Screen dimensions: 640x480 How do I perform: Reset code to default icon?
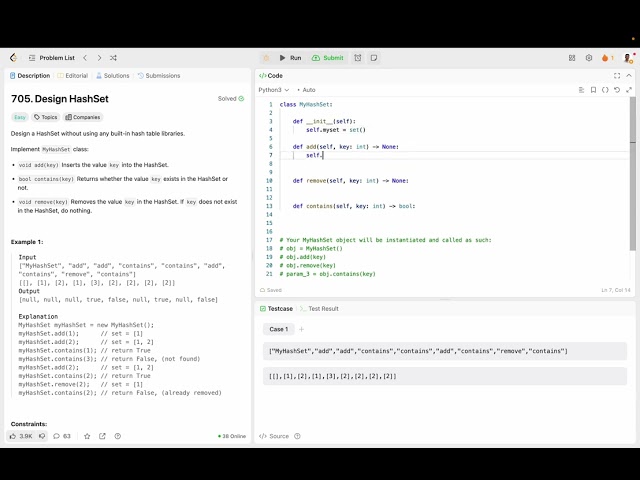click(617, 90)
